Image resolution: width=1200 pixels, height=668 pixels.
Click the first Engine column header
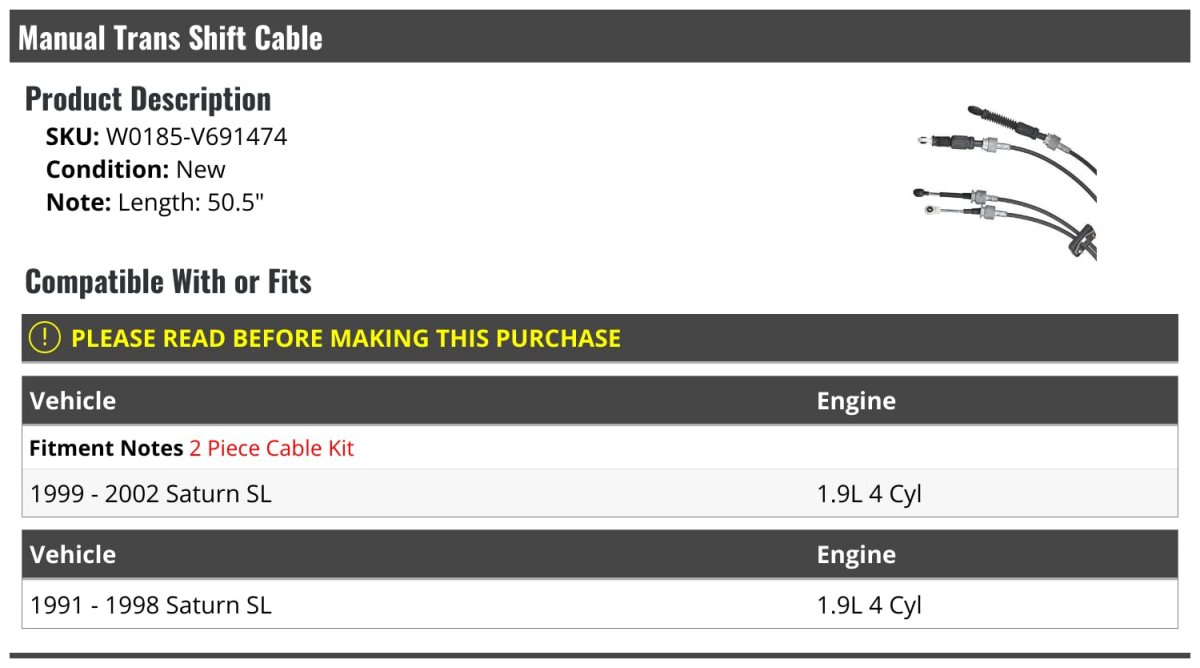(x=856, y=401)
